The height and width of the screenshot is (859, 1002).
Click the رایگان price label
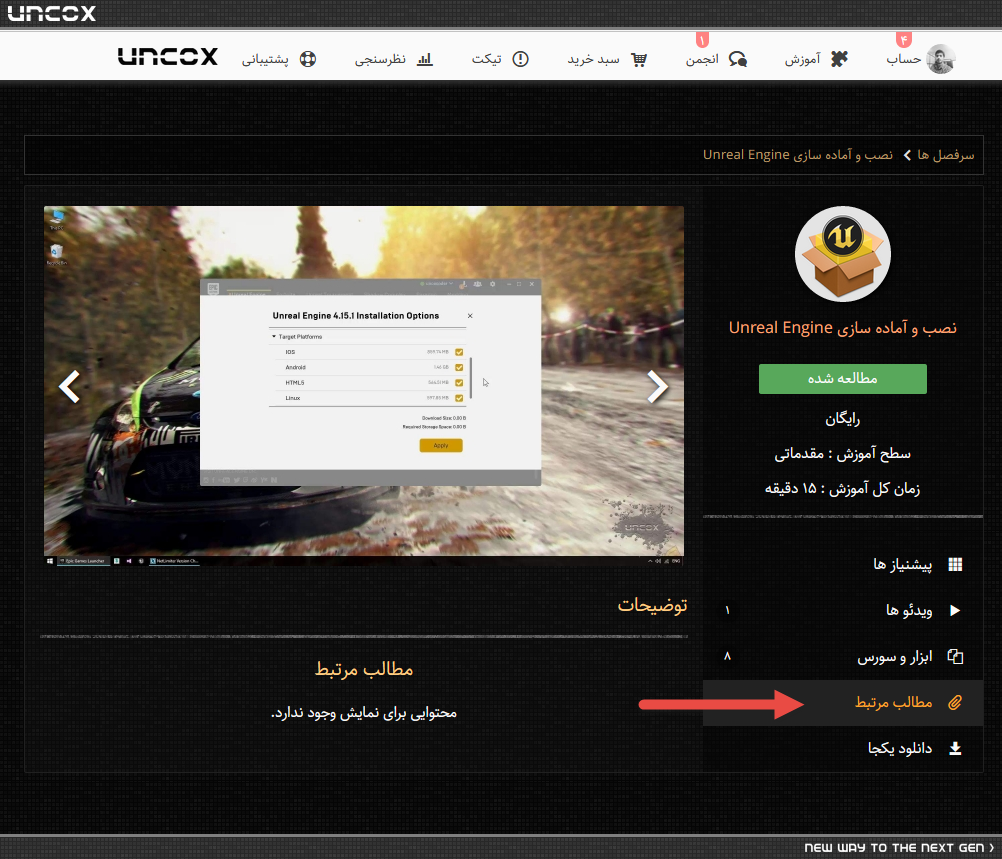[x=842, y=419]
